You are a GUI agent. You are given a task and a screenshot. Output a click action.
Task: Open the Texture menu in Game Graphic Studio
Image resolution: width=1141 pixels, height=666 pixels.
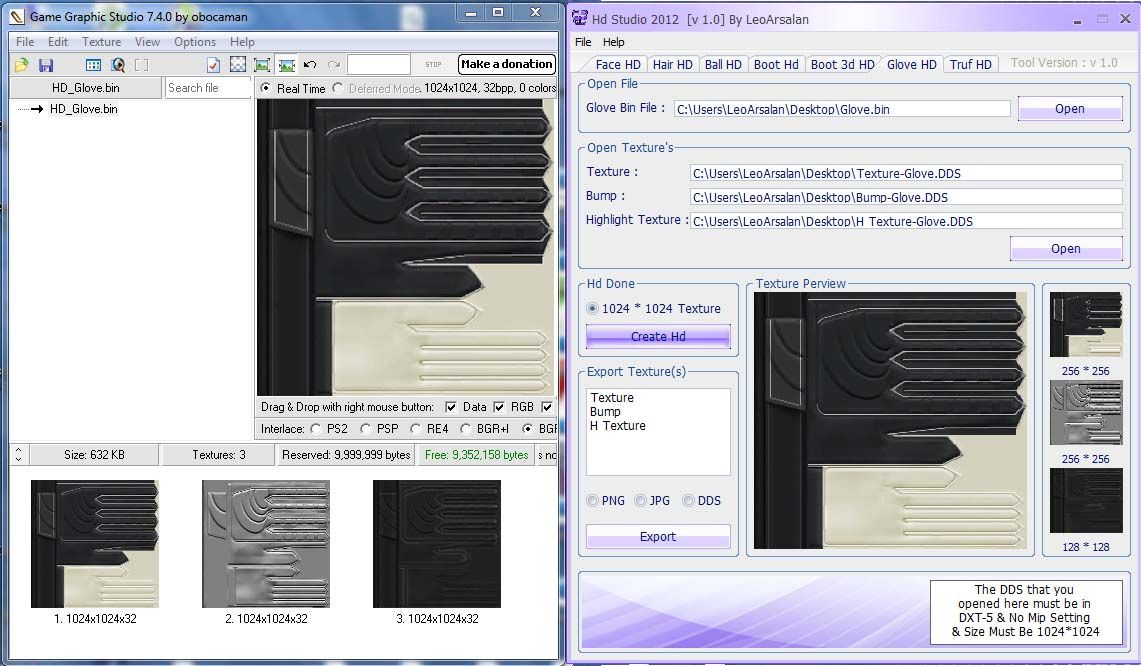(x=101, y=42)
